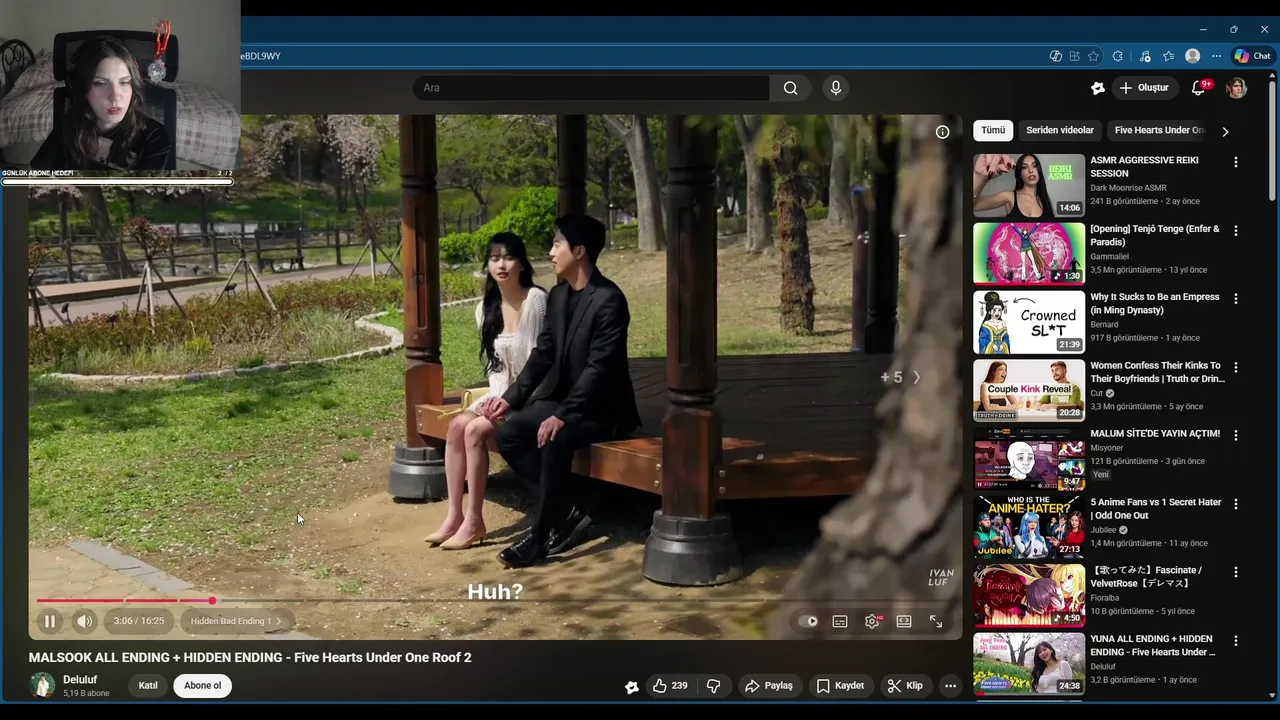Select the Seriden videolar chip
The image size is (1280, 720).
point(1060,130)
